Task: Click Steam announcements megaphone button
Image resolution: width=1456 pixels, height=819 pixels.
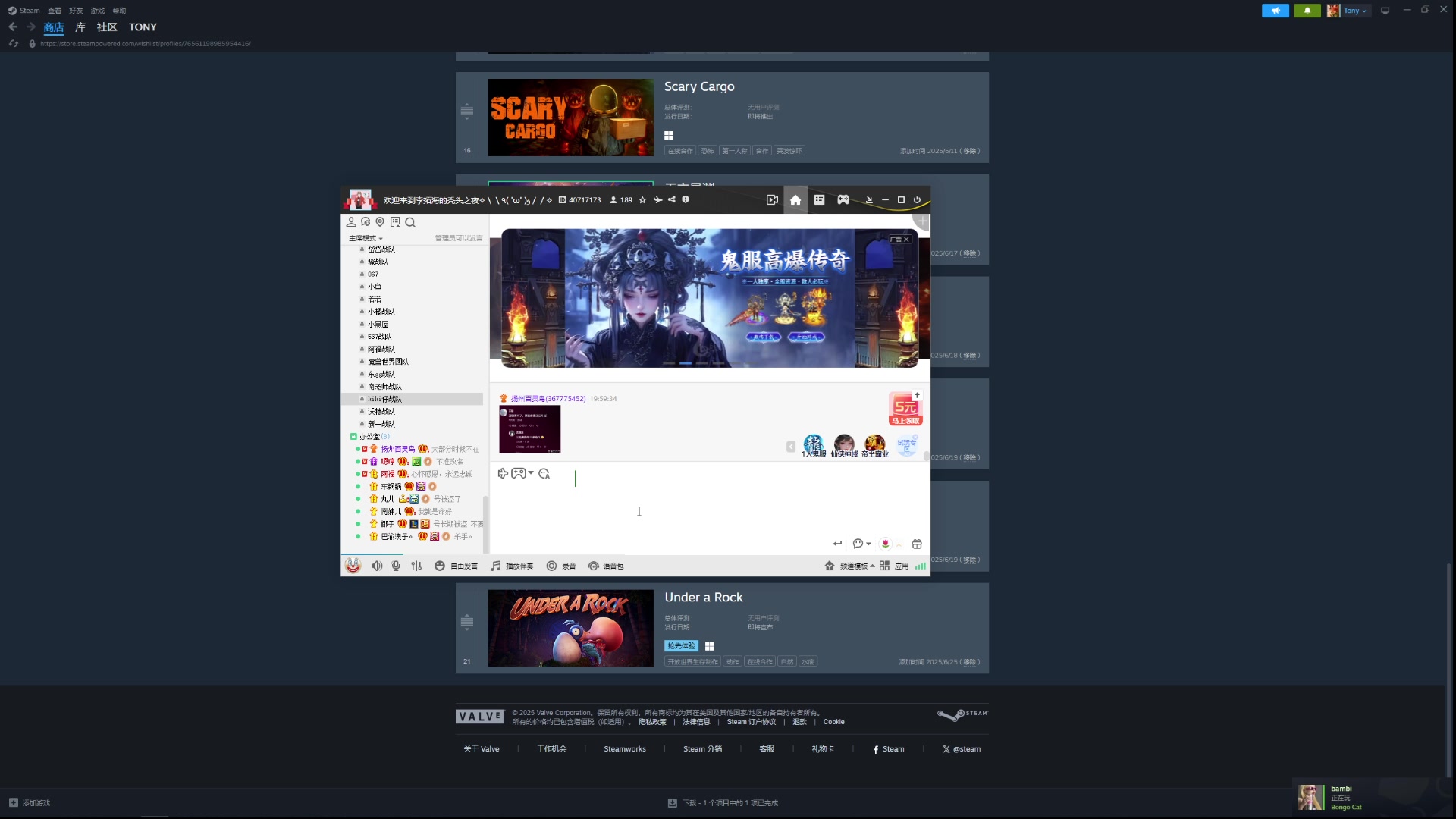Action: (1276, 11)
